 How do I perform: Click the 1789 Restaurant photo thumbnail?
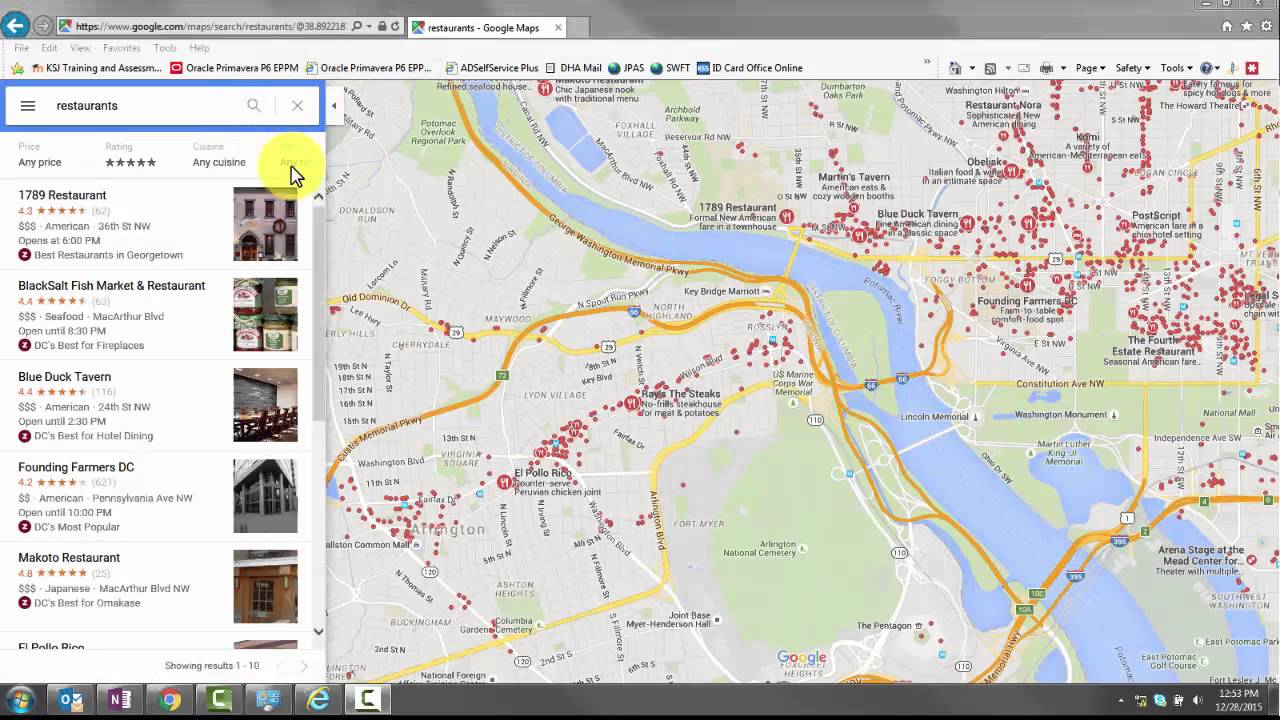(x=265, y=224)
